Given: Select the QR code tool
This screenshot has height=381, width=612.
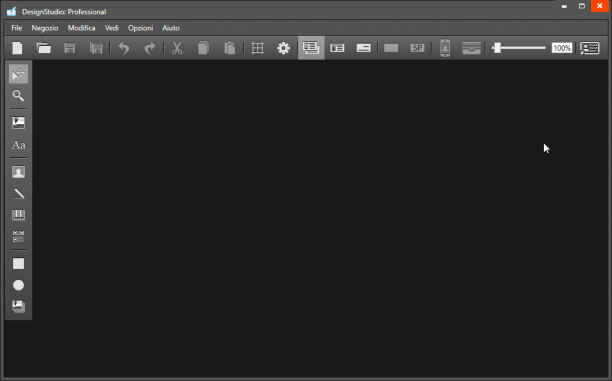Looking at the screenshot, I should pyautogui.click(x=18, y=237).
